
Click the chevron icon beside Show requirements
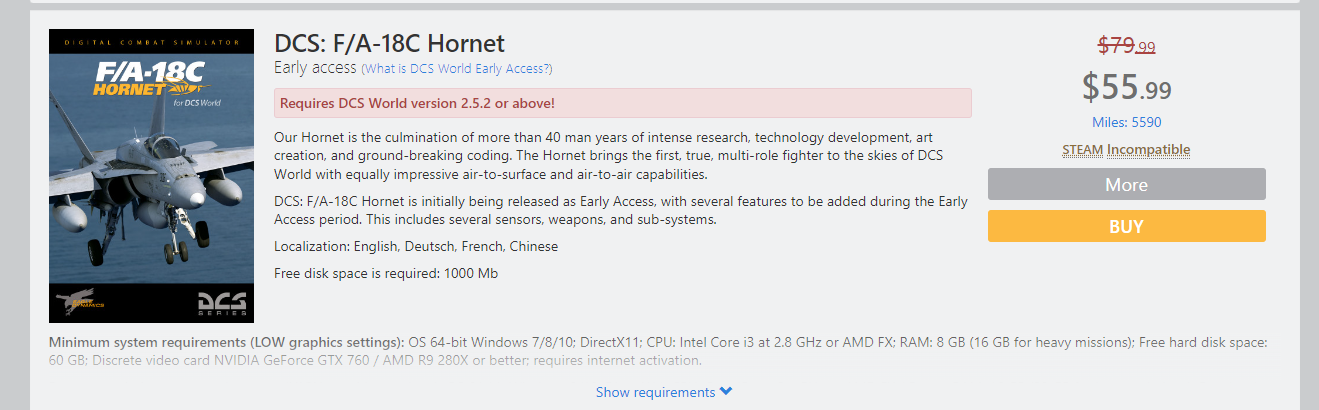[x=726, y=392]
